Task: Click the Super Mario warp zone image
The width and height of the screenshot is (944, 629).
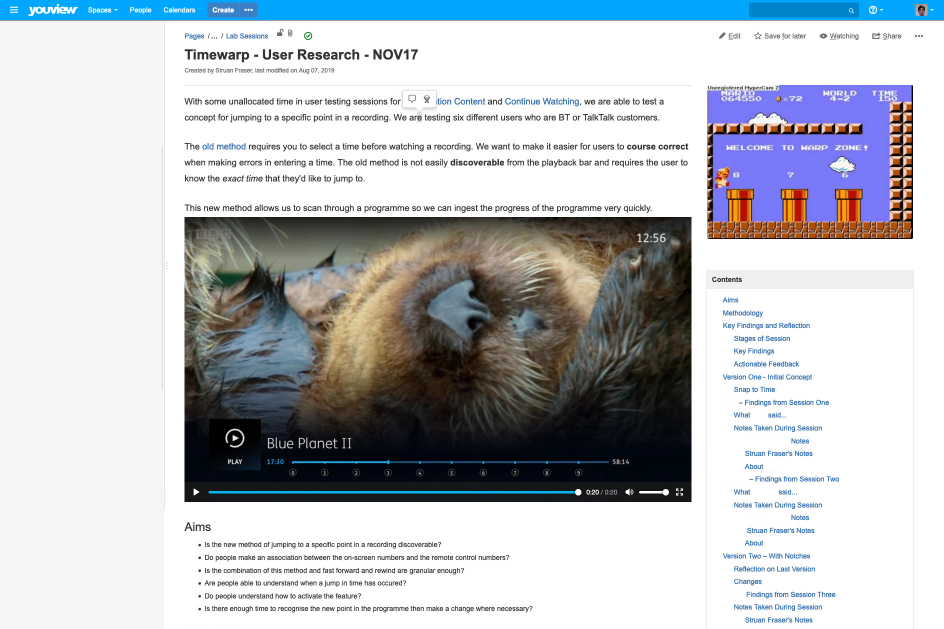Action: coord(809,162)
